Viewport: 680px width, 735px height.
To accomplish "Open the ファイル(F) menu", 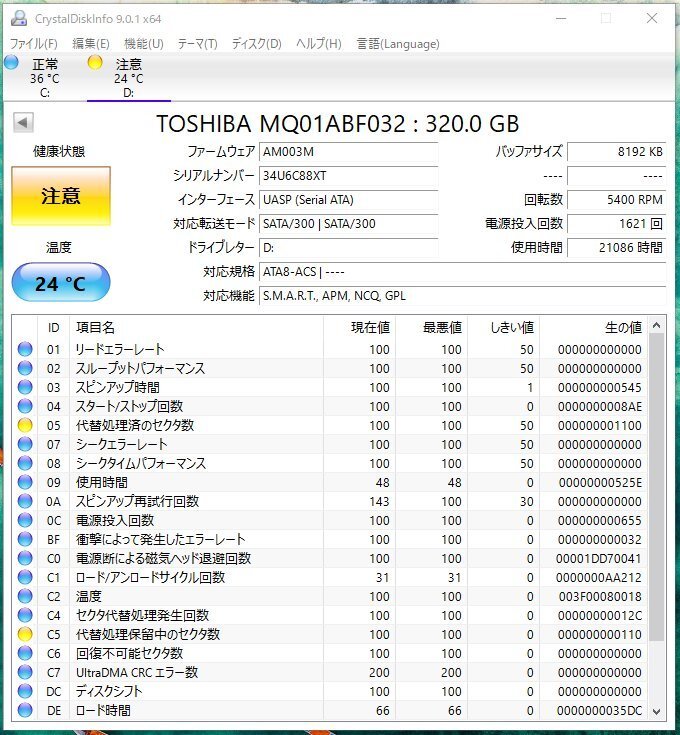I will tap(34, 44).
